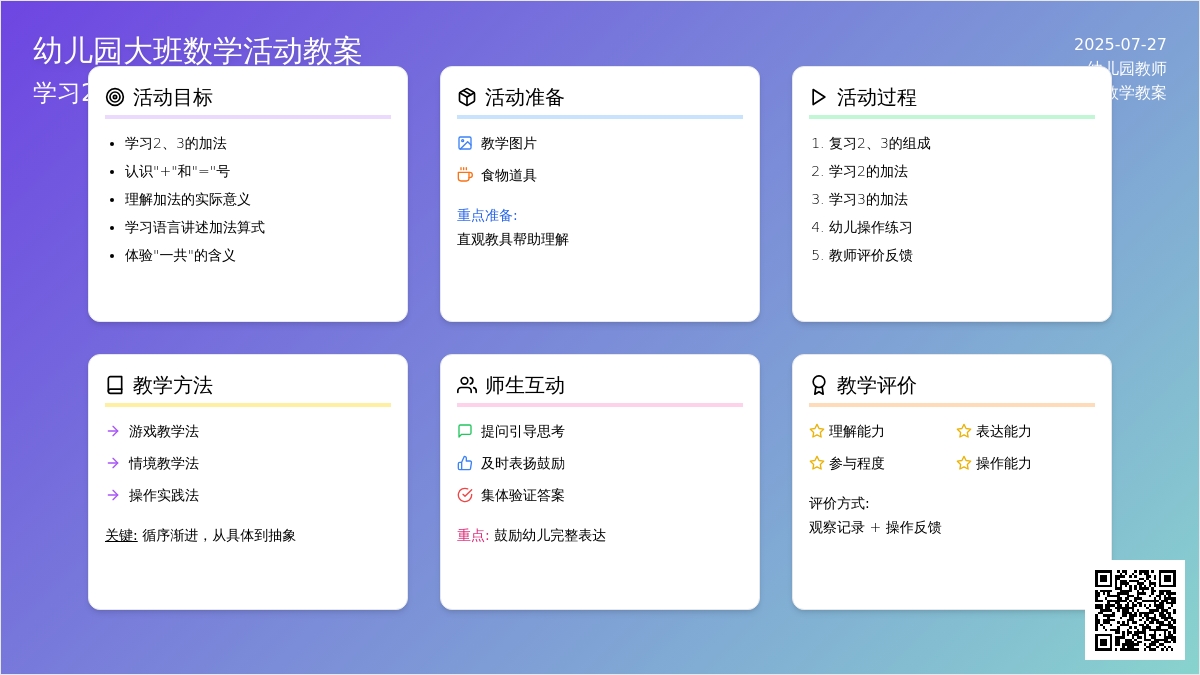This screenshot has width=1200, height=675.
Task: Click the check-circle icon by 集体验证答案
Action: tap(465, 495)
